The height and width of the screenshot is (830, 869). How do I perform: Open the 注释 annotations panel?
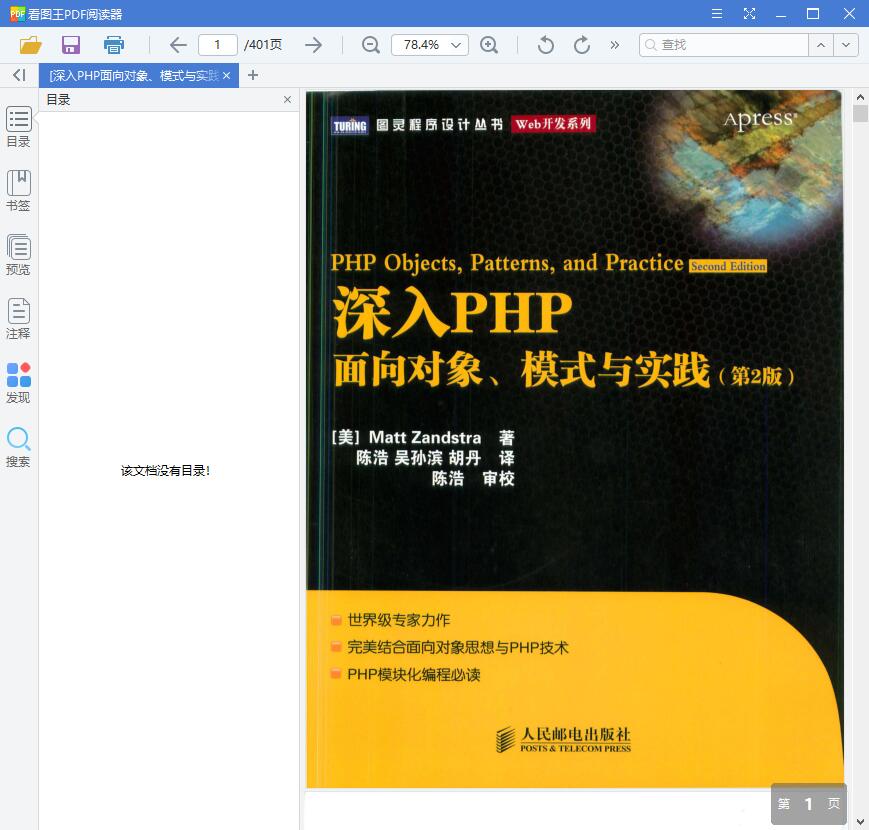point(18,318)
